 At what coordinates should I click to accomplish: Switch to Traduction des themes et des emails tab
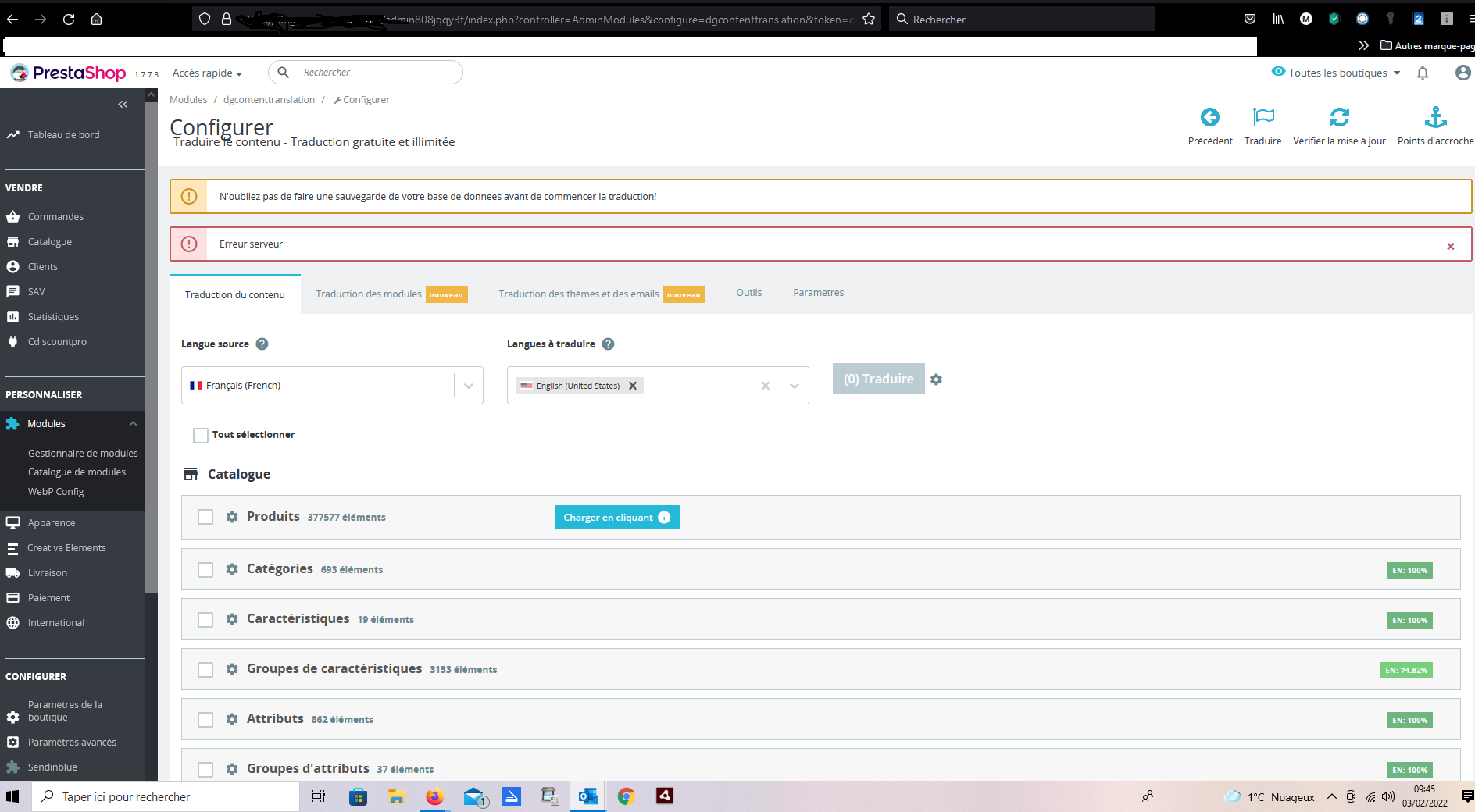pyautogui.click(x=602, y=294)
